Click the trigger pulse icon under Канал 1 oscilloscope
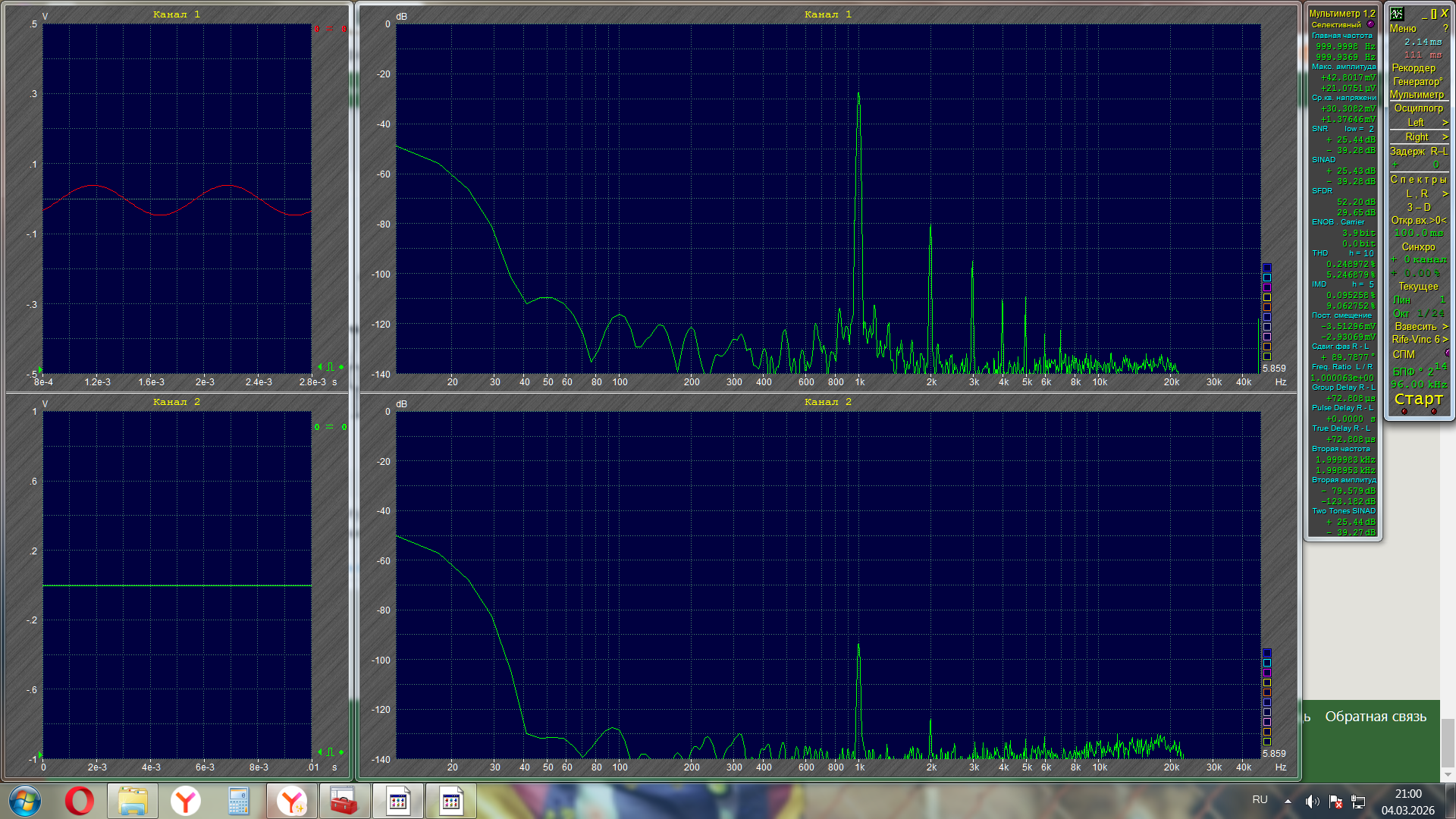The height and width of the screenshot is (819, 1456). tap(330, 367)
